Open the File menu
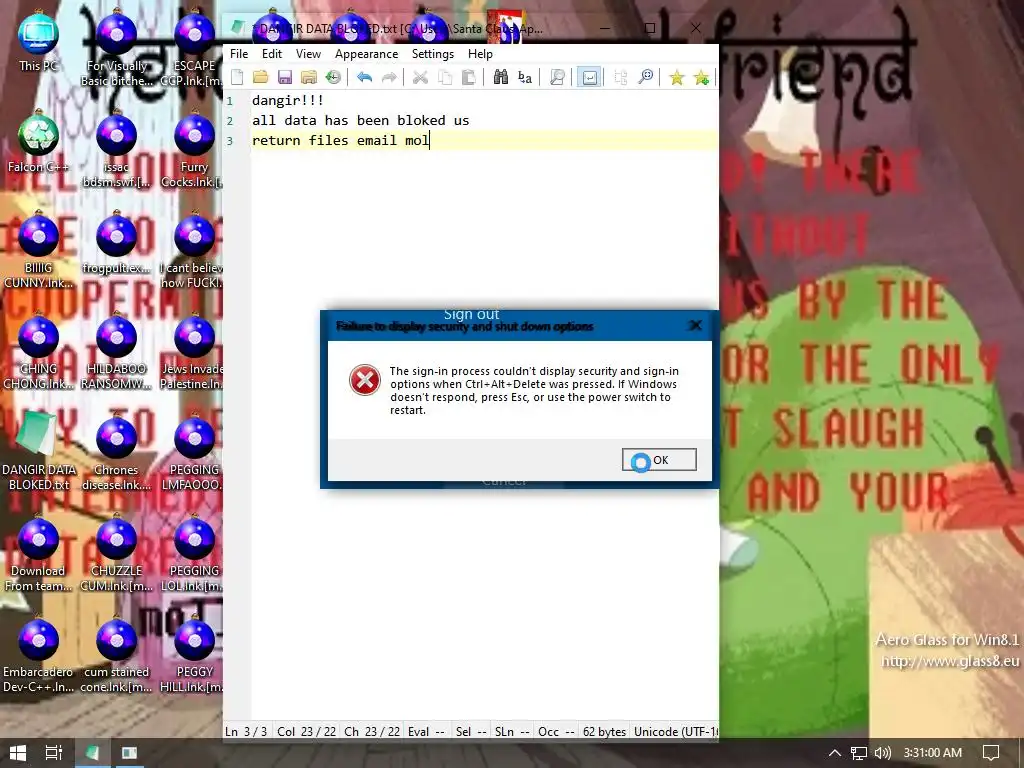The height and width of the screenshot is (768, 1024). pos(239,54)
